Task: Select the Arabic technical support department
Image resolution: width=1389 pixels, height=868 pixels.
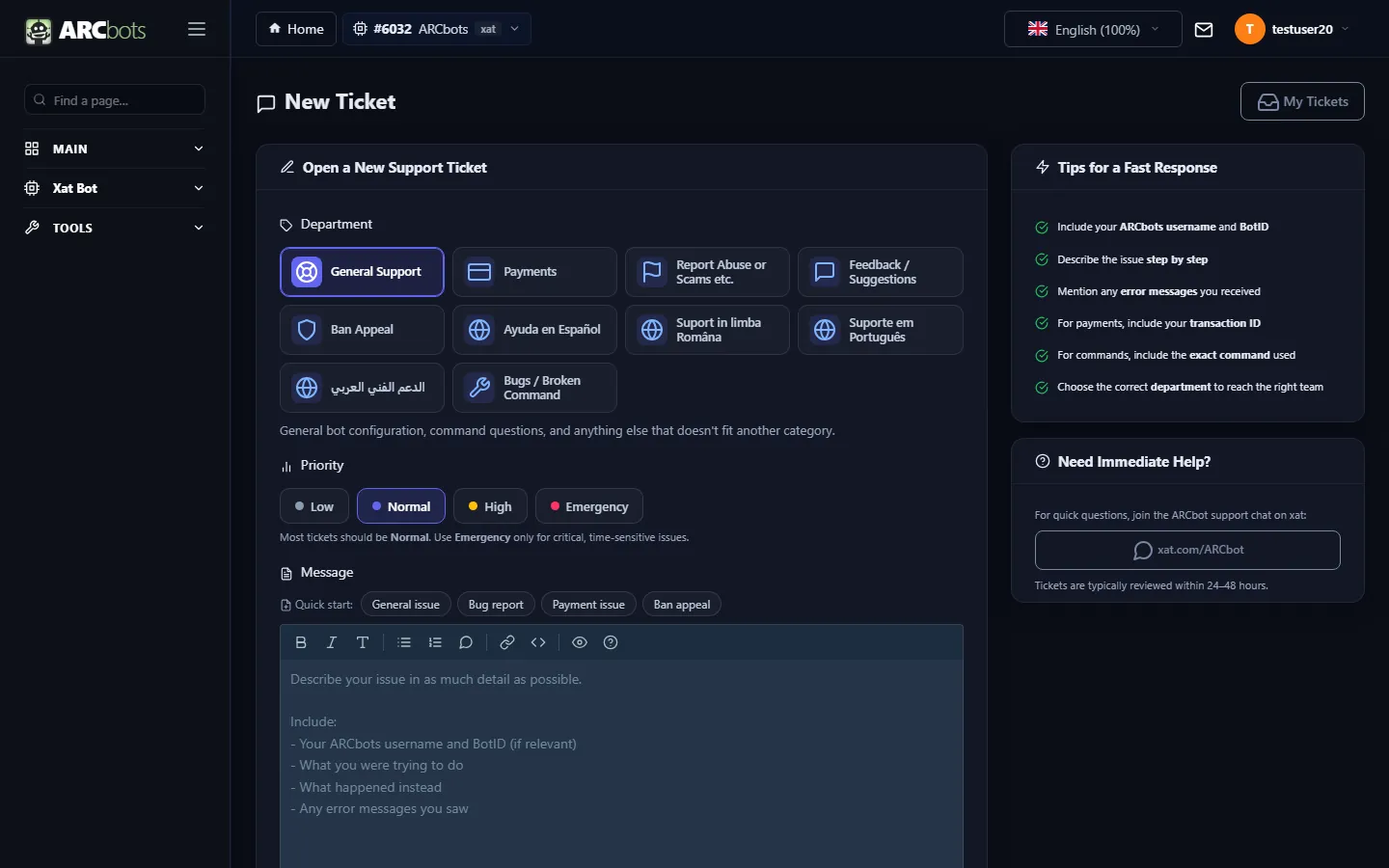Action: 362,388
